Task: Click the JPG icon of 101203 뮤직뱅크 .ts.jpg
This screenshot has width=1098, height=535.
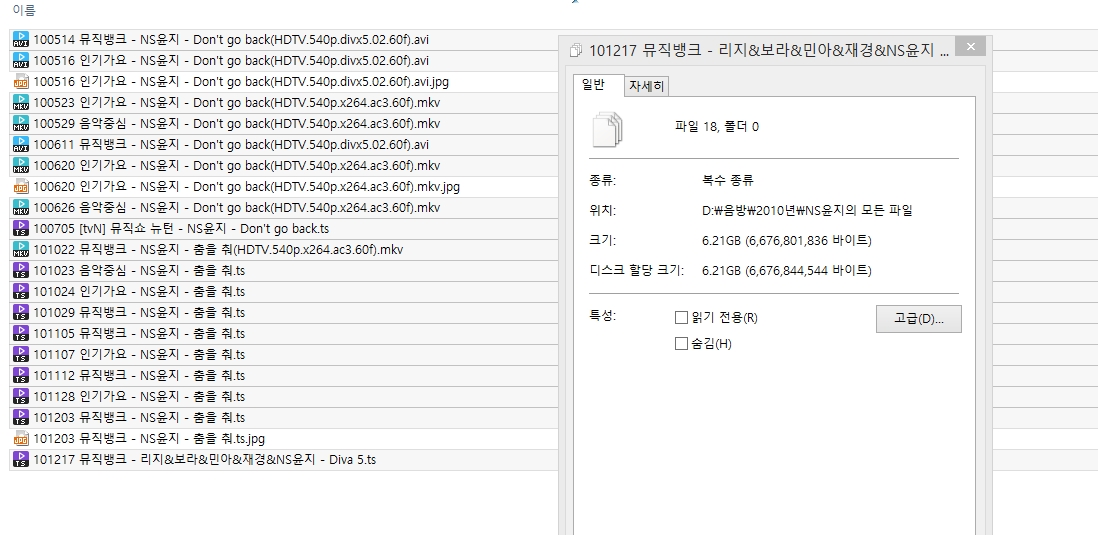Action: (21, 439)
